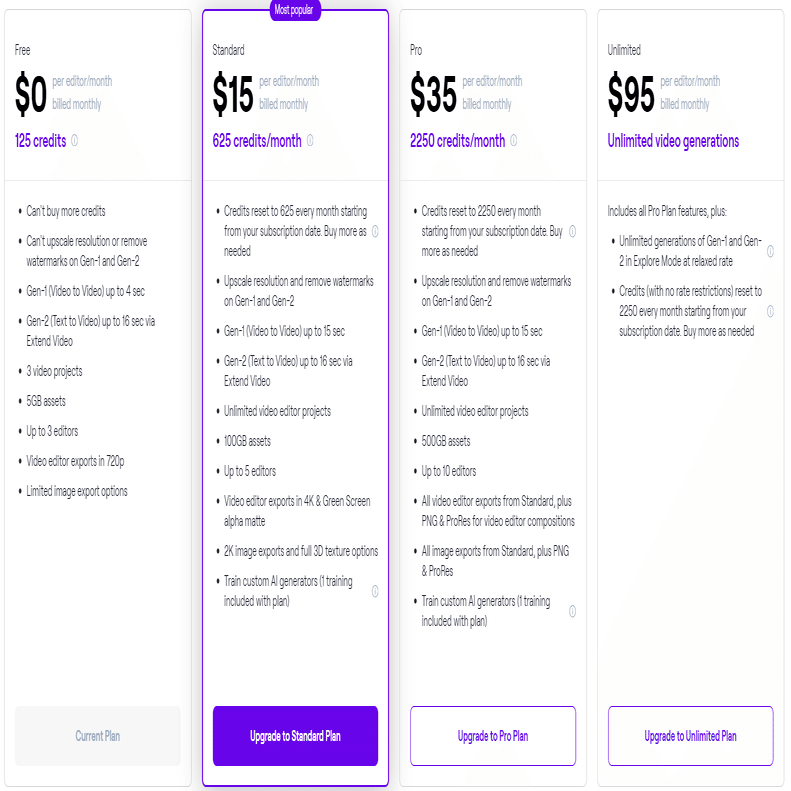The image size is (791, 791).
Task: Click the 625 credits/month label
Action: tap(257, 141)
